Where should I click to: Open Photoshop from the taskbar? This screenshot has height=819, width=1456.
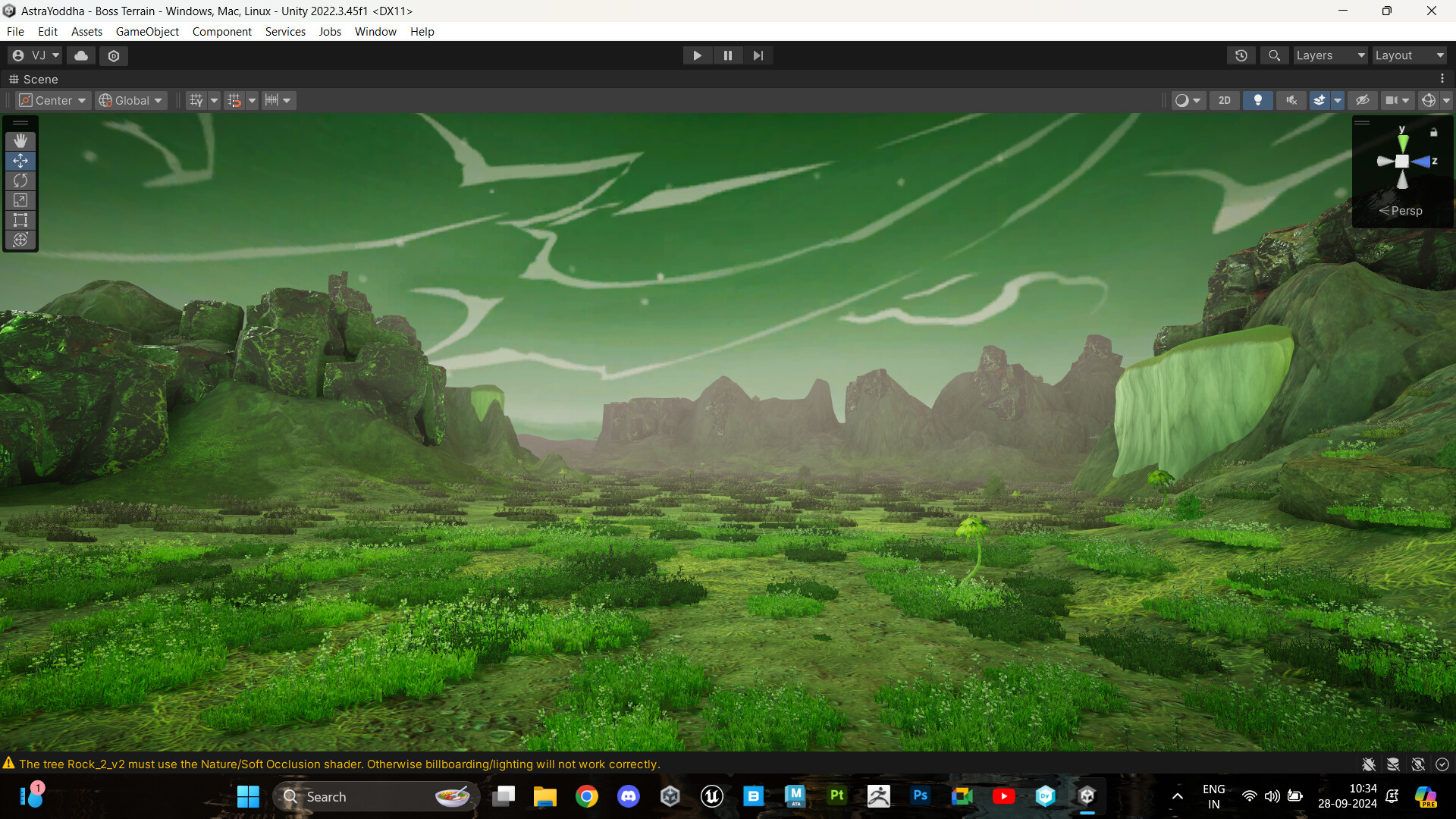(921, 796)
